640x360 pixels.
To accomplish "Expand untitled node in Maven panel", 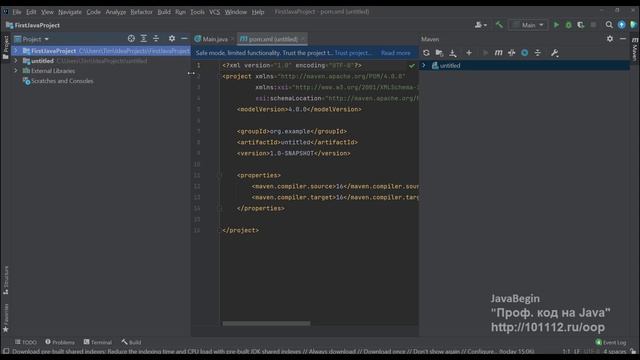I will (424, 65).
